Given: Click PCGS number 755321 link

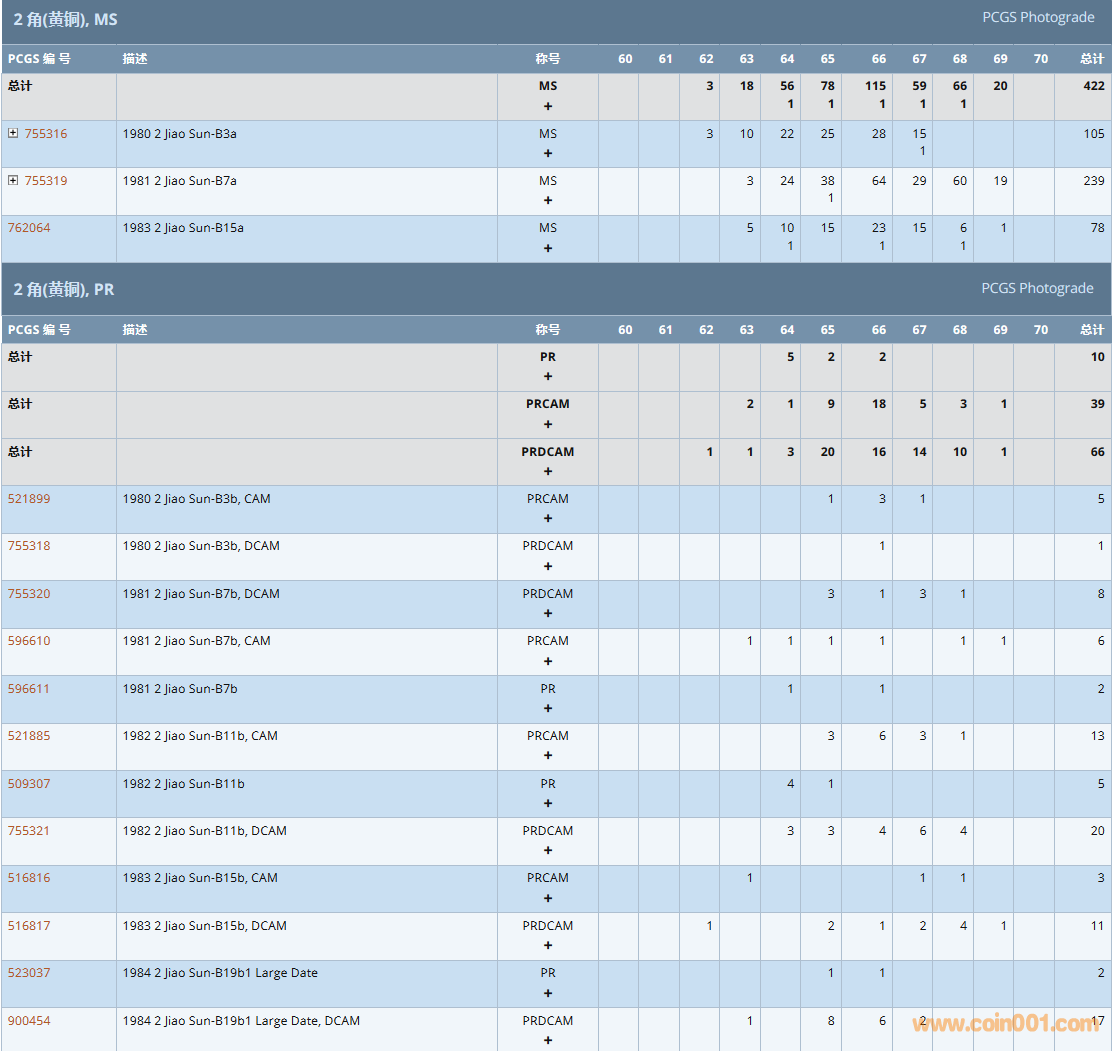Looking at the screenshot, I should click(29, 830).
